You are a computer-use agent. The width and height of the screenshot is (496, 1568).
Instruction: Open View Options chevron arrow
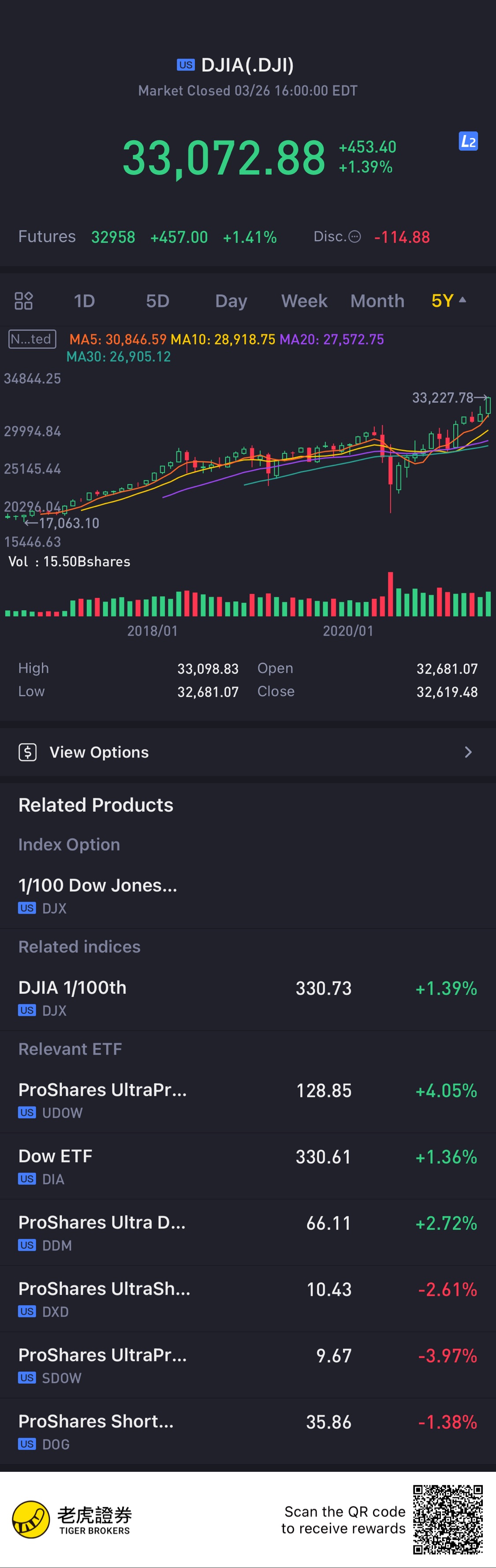[x=468, y=752]
